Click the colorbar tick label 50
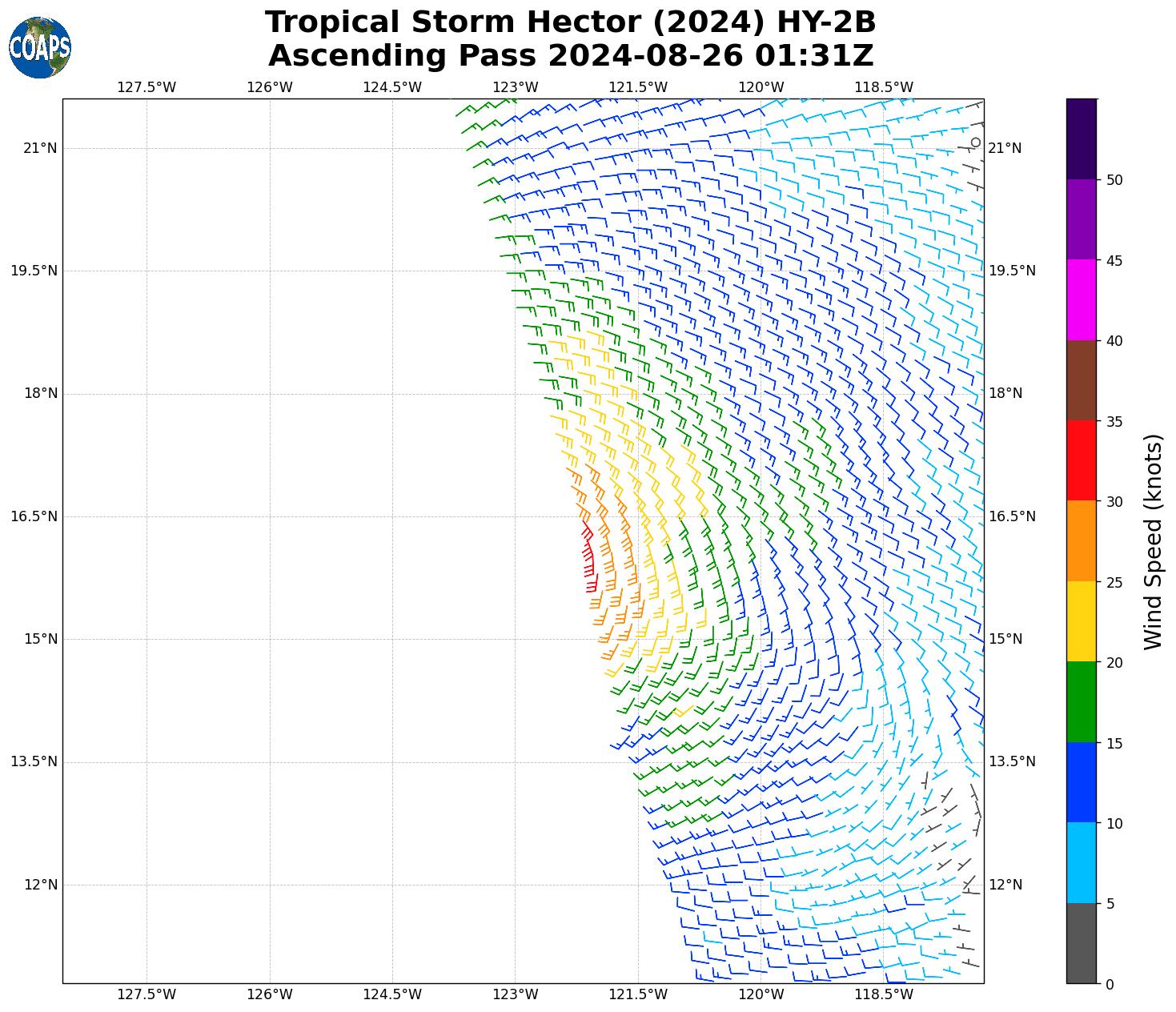Viewport: 1176px width, 1012px height. 1114,180
